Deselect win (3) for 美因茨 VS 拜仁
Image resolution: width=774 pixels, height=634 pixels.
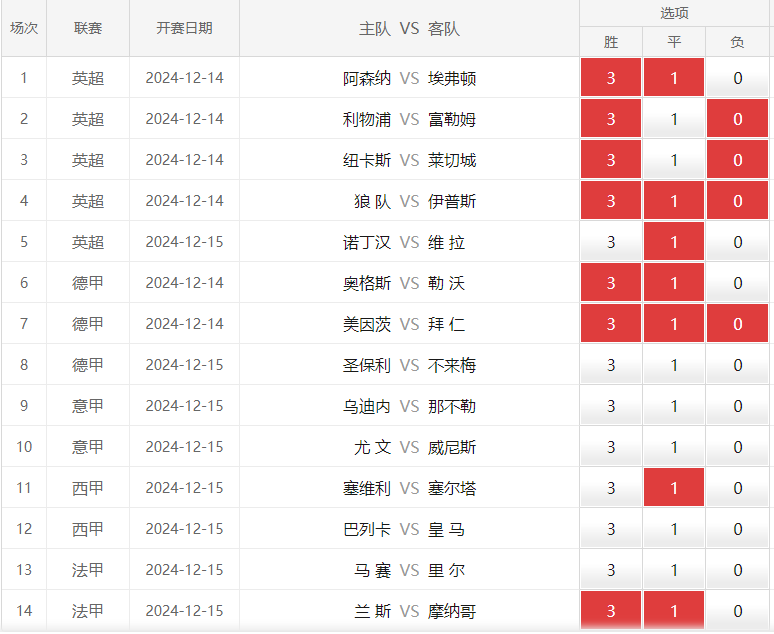(x=611, y=323)
